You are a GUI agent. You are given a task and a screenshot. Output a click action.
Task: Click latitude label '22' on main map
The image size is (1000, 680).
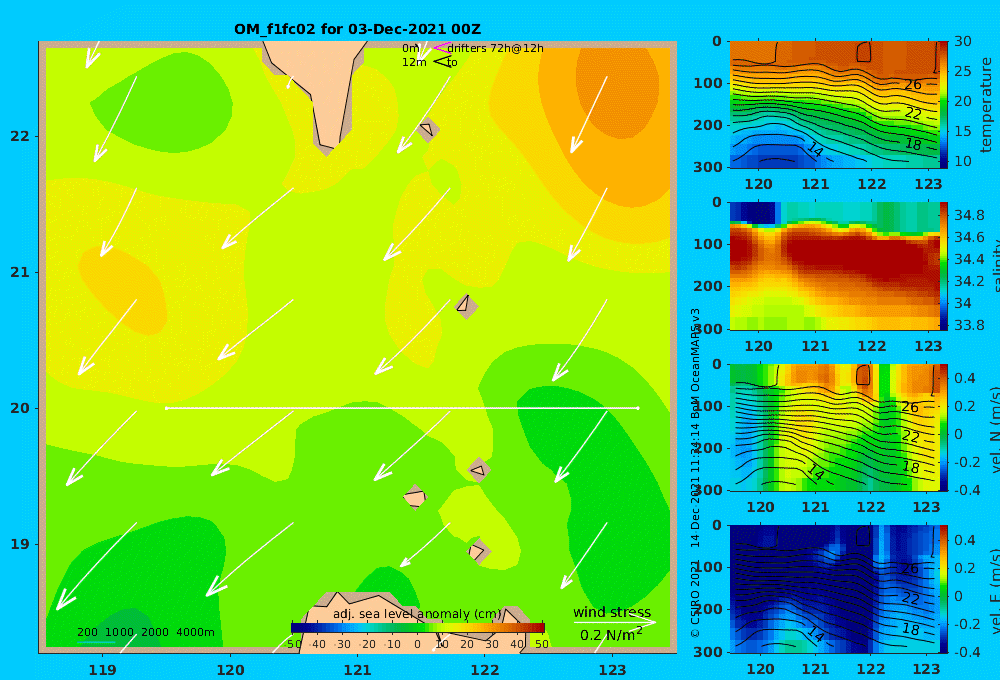(x=20, y=136)
